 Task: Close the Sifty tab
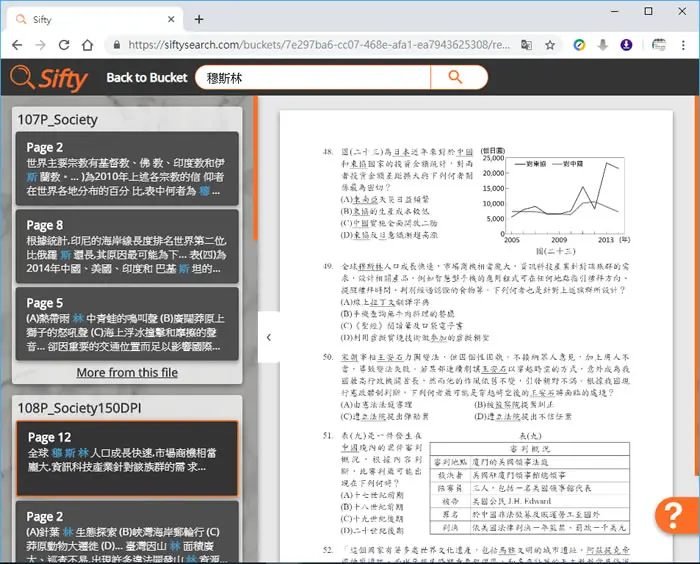[x=171, y=19]
